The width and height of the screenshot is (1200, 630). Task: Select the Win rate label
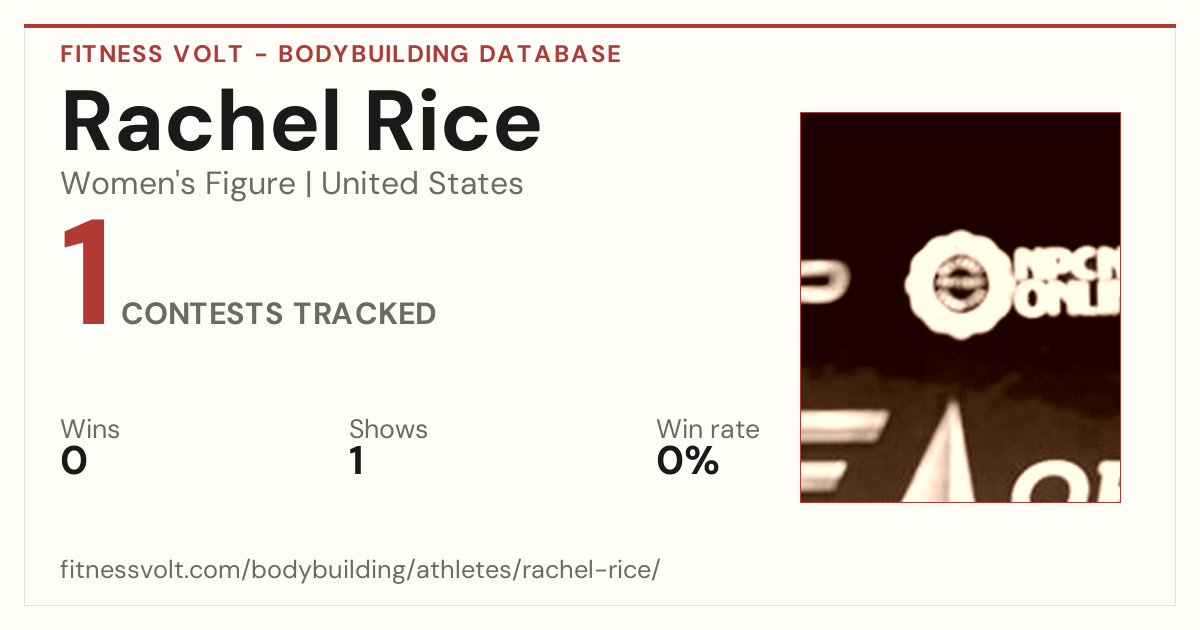coord(708,429)
